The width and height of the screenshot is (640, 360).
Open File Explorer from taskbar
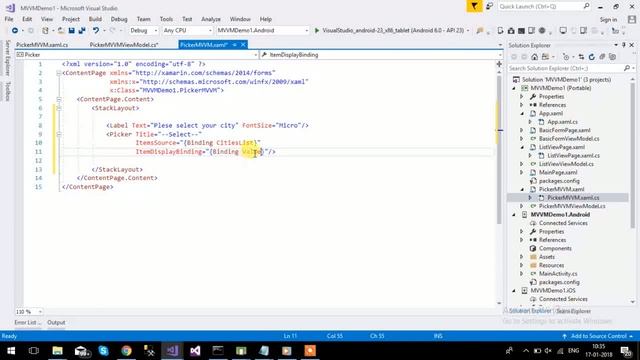pyautogui.click(x=58, y=351)
